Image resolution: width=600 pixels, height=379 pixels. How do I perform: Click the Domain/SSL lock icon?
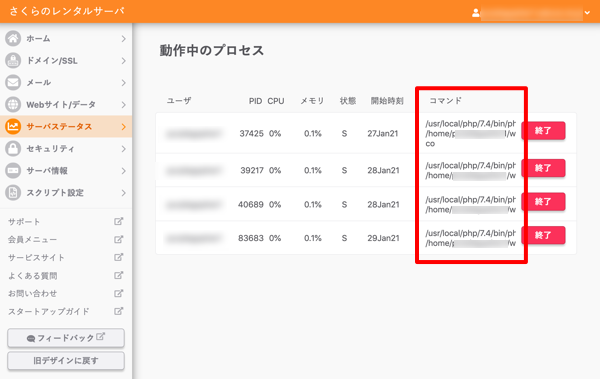pos(13,60)
